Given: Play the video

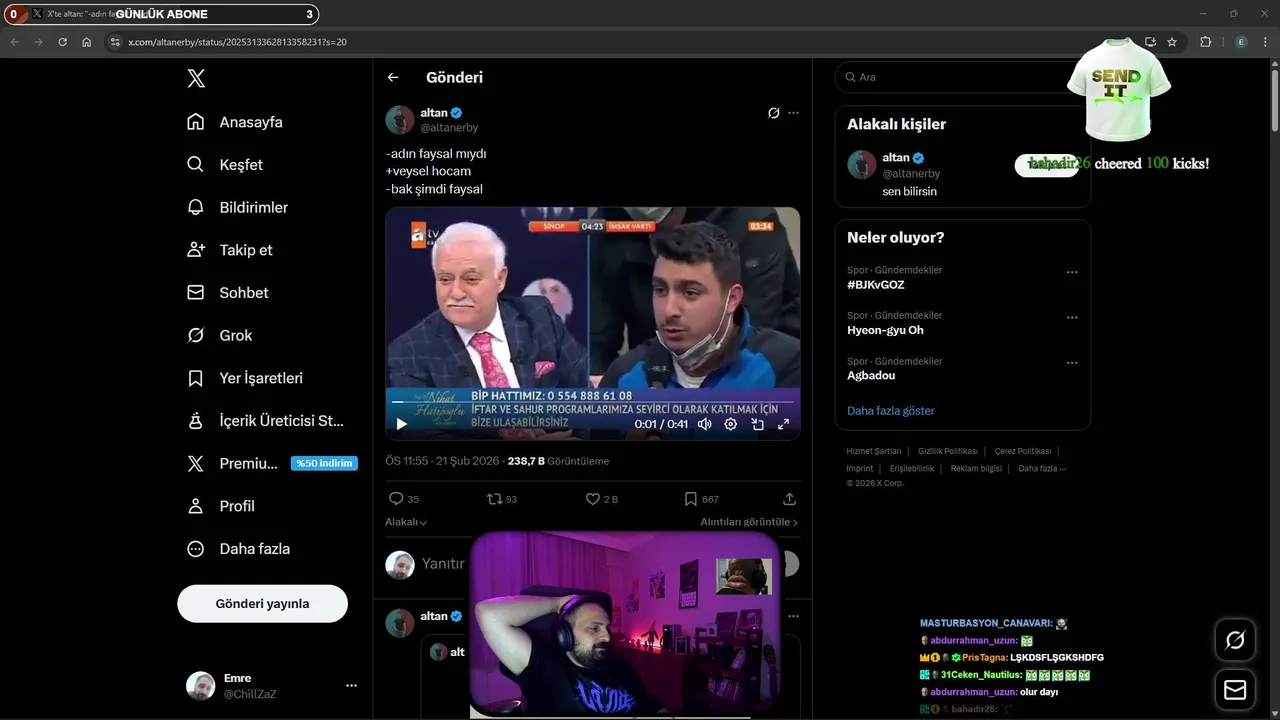Looking at the screenshot, I should [x=402, y=424].
